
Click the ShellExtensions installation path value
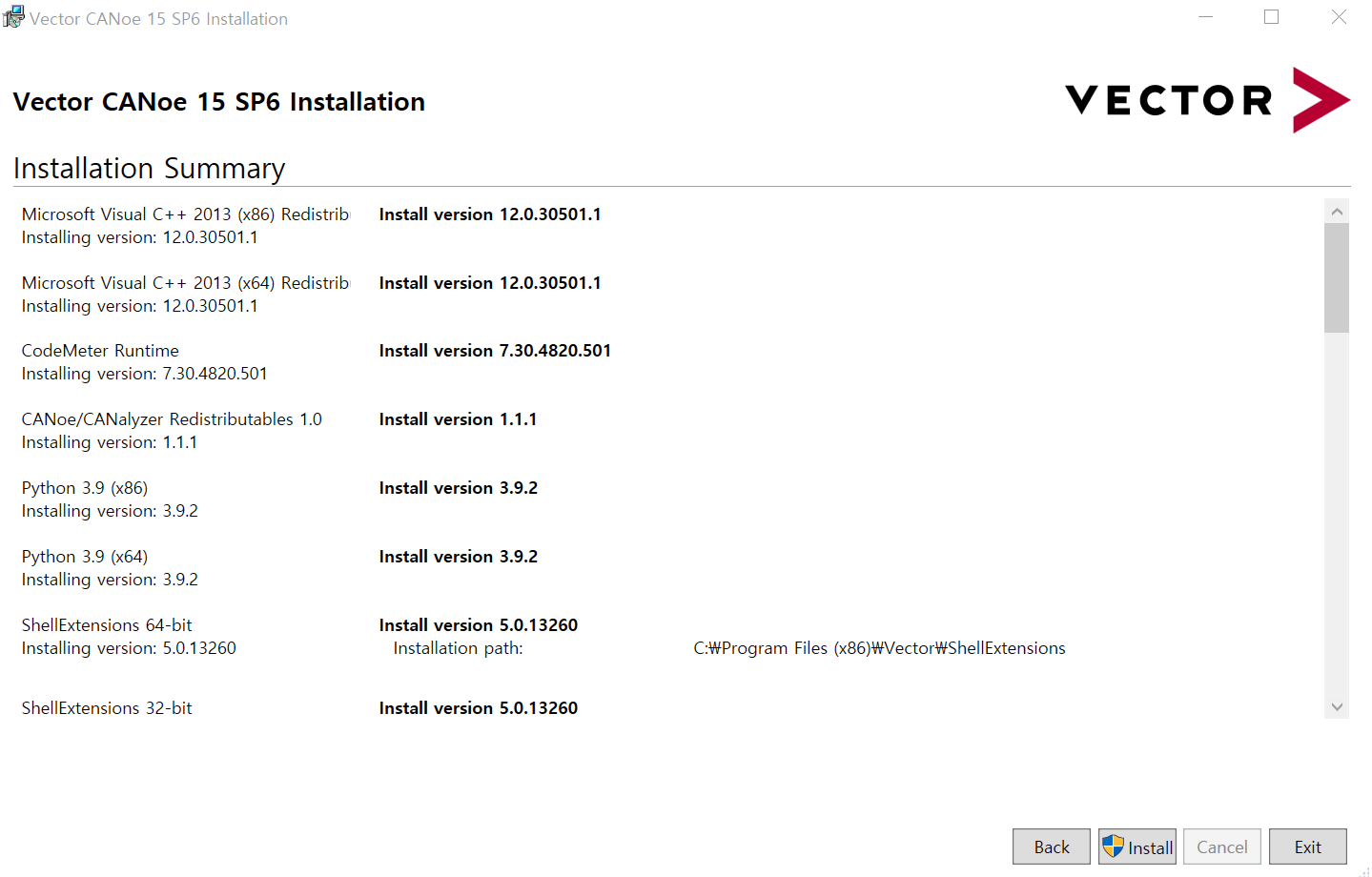coord(879,648)
